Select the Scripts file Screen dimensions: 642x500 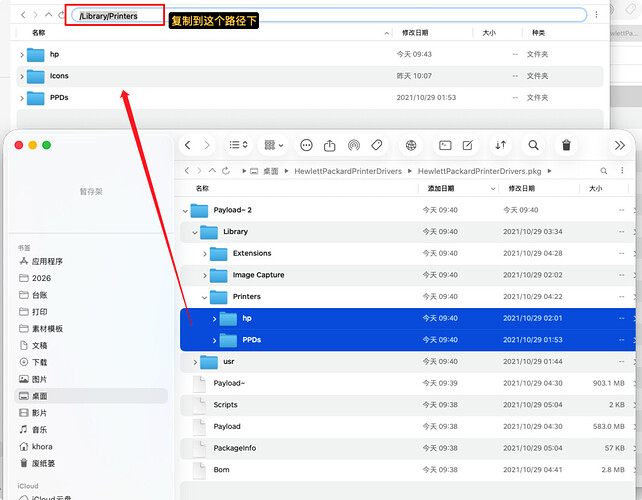pyautogui.click(x=408, y=405)
